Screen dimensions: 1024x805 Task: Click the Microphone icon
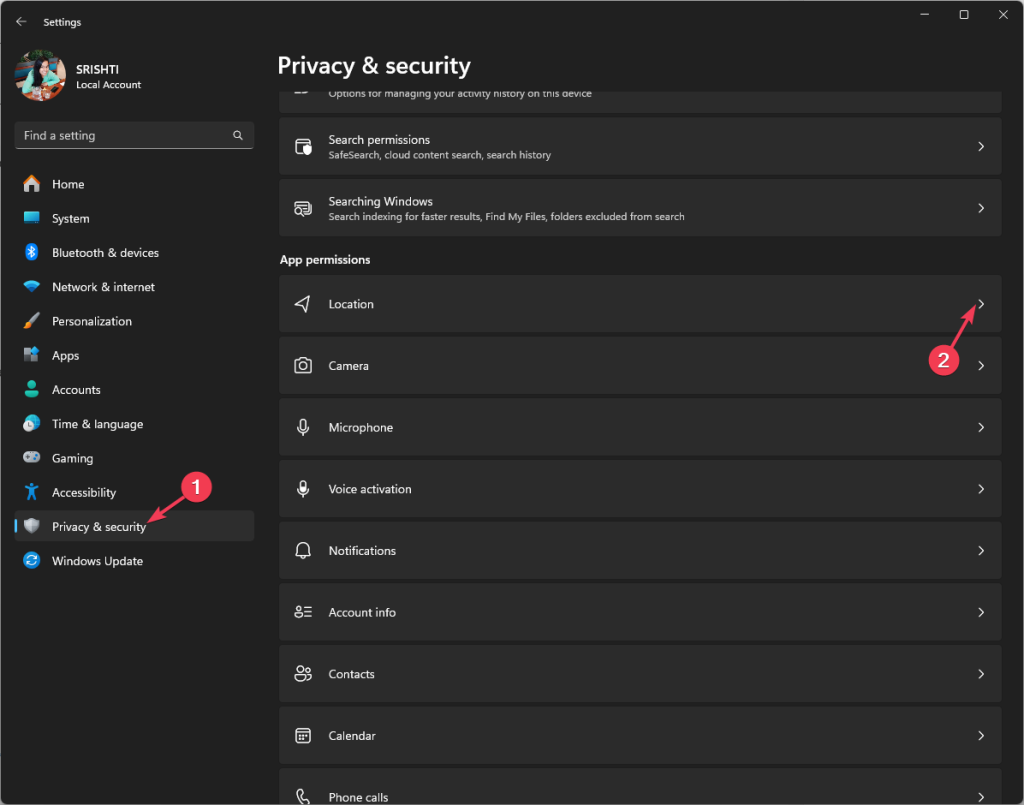(x=303, y=427)
